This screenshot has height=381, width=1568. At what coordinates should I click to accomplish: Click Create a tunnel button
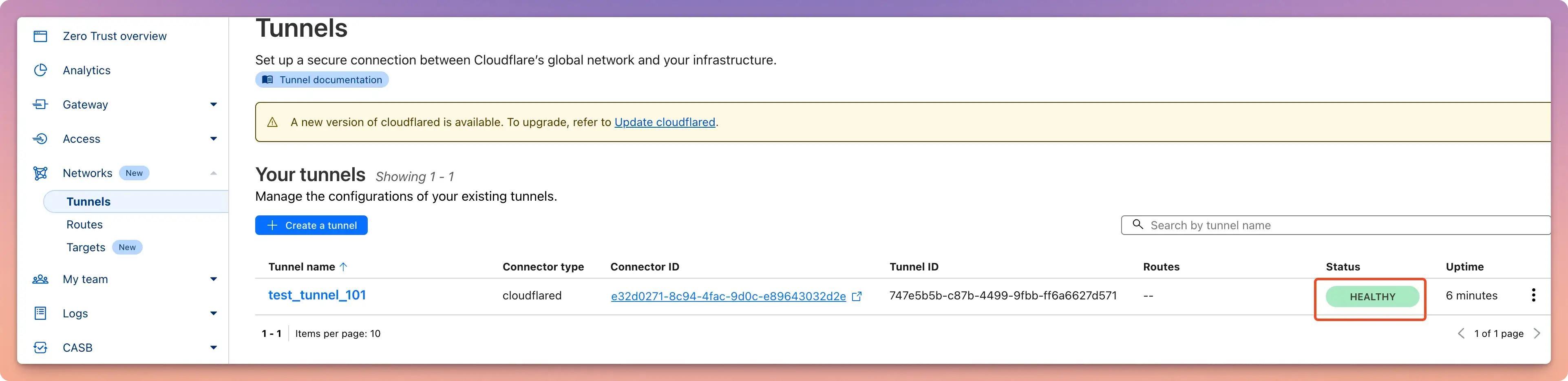click(x=311, y=225)
